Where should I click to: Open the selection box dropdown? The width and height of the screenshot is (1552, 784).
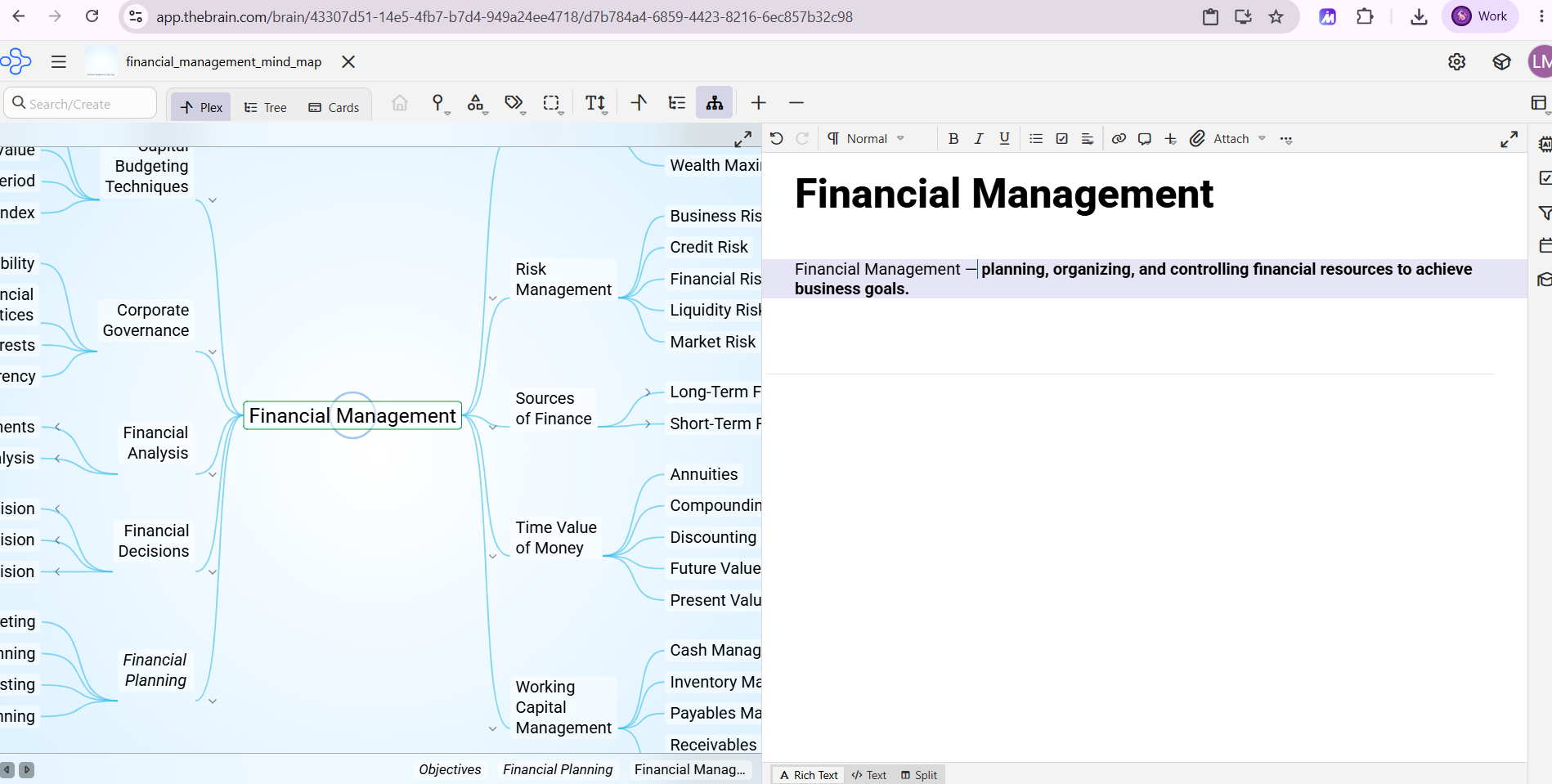click(x=553, y=104)
